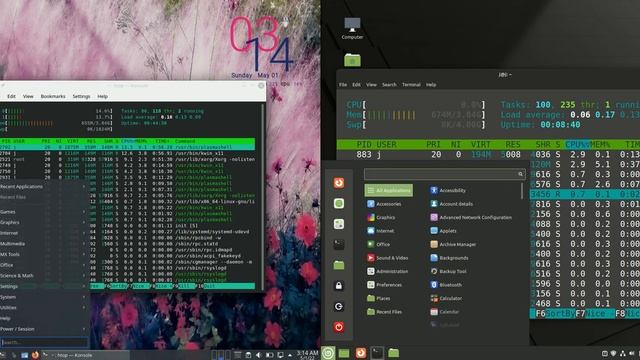Image resolution: width=640 pixels, height=360 pixels.
Task: Click the CPU% column header in Mint htop
Action: pos(577,144)
